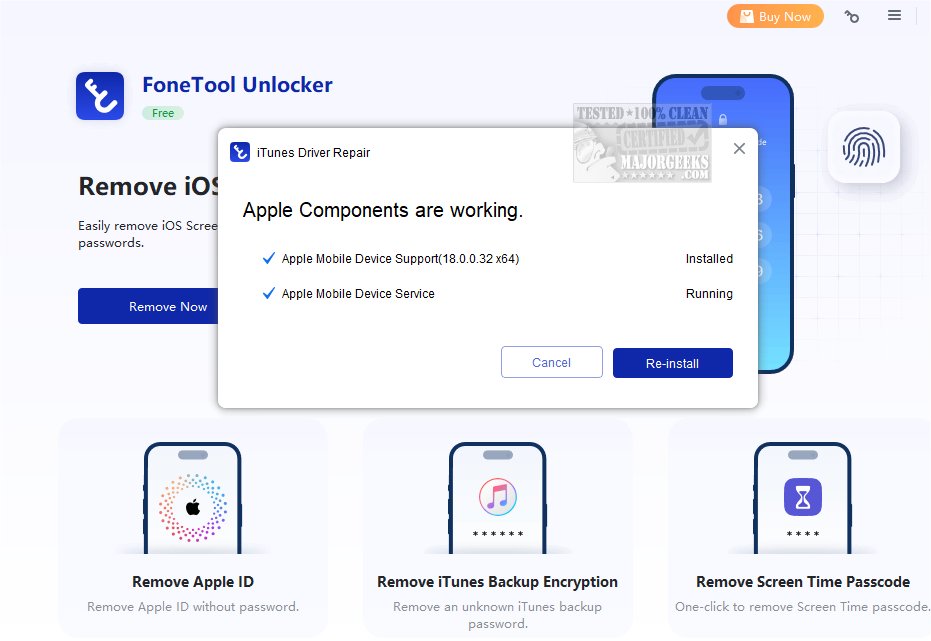Image resolution: width=931 pixels, height=641 pixels.
Task: Open the key/register icon in top bar
Action: (851, 17)
